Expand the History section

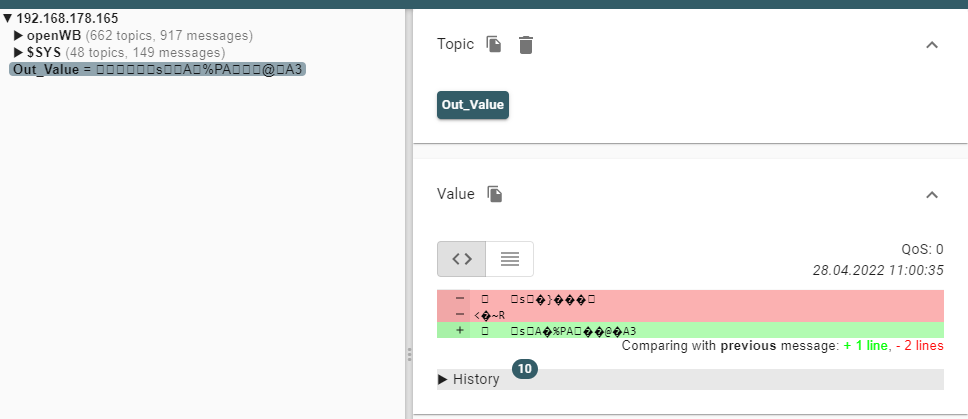tap(469, 379)
